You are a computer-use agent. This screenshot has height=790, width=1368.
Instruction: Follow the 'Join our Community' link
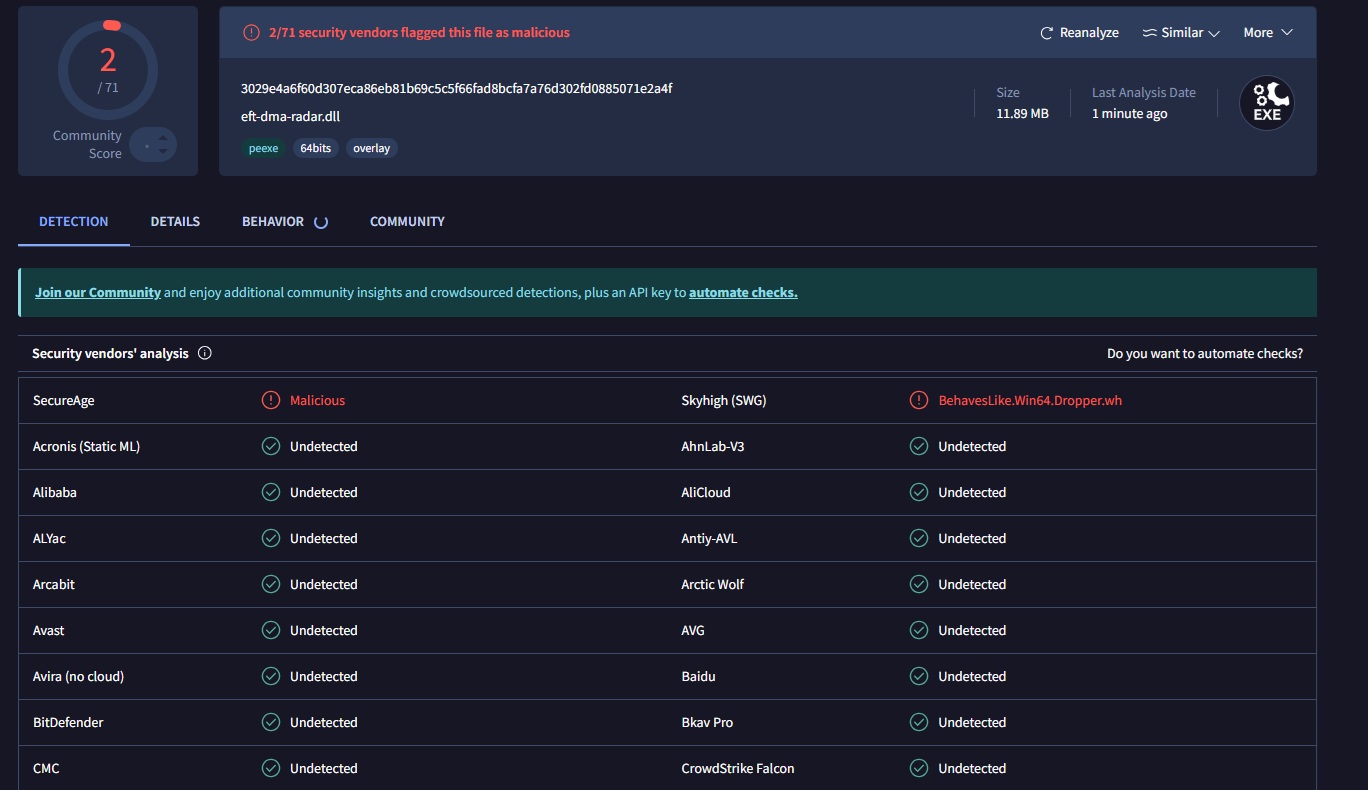[x=98, y=293]
